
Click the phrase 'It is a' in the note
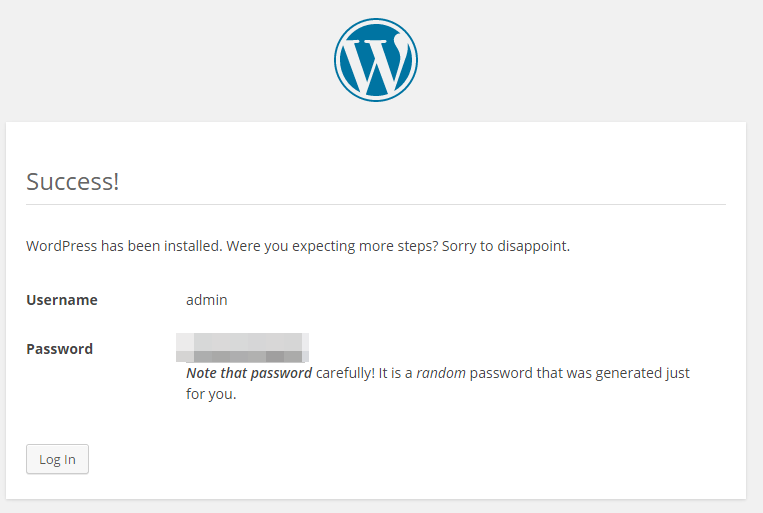(396, 373)
